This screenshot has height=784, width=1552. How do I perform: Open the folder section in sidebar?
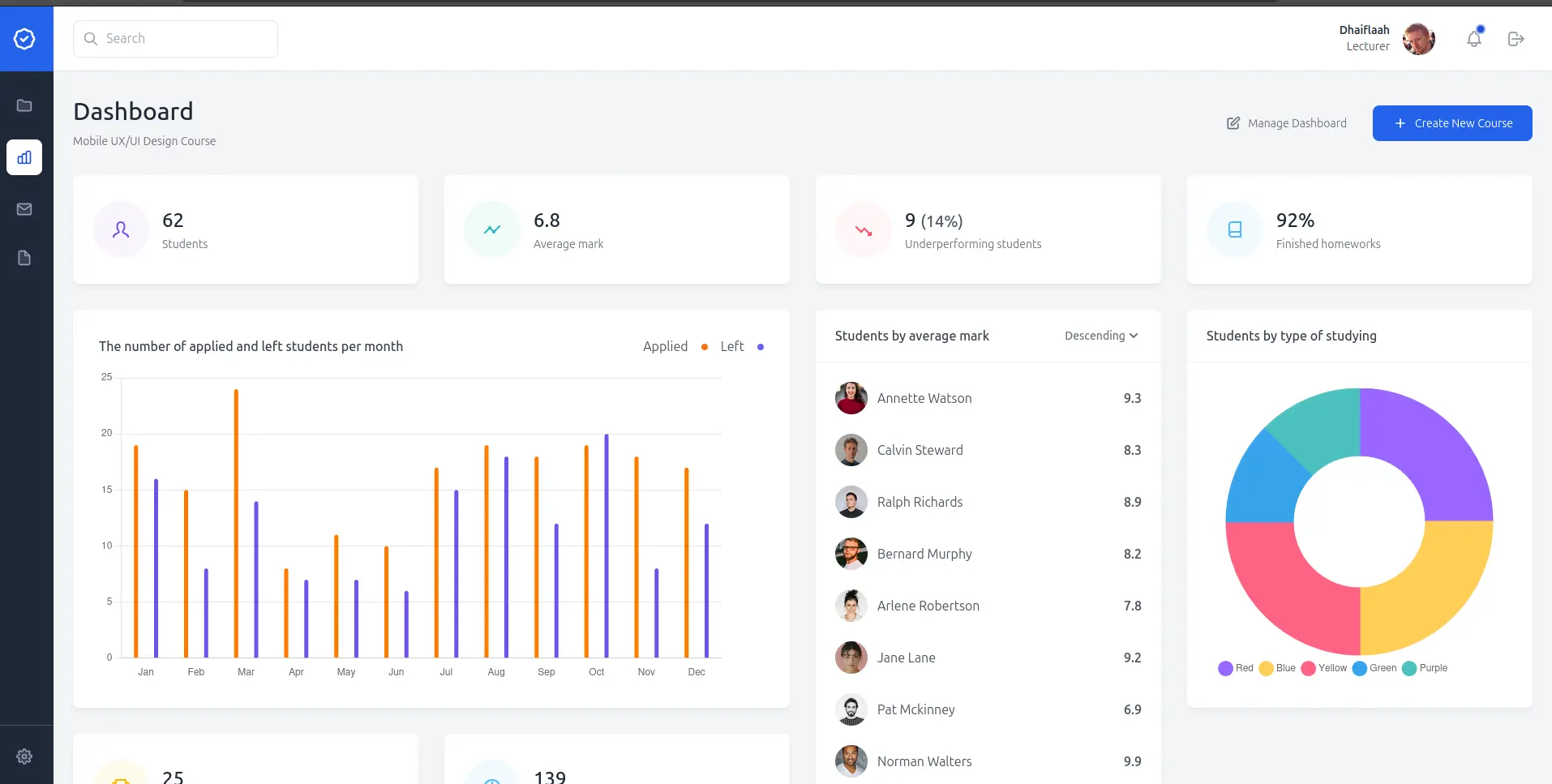pyautogui.click(x=24, y=105)
